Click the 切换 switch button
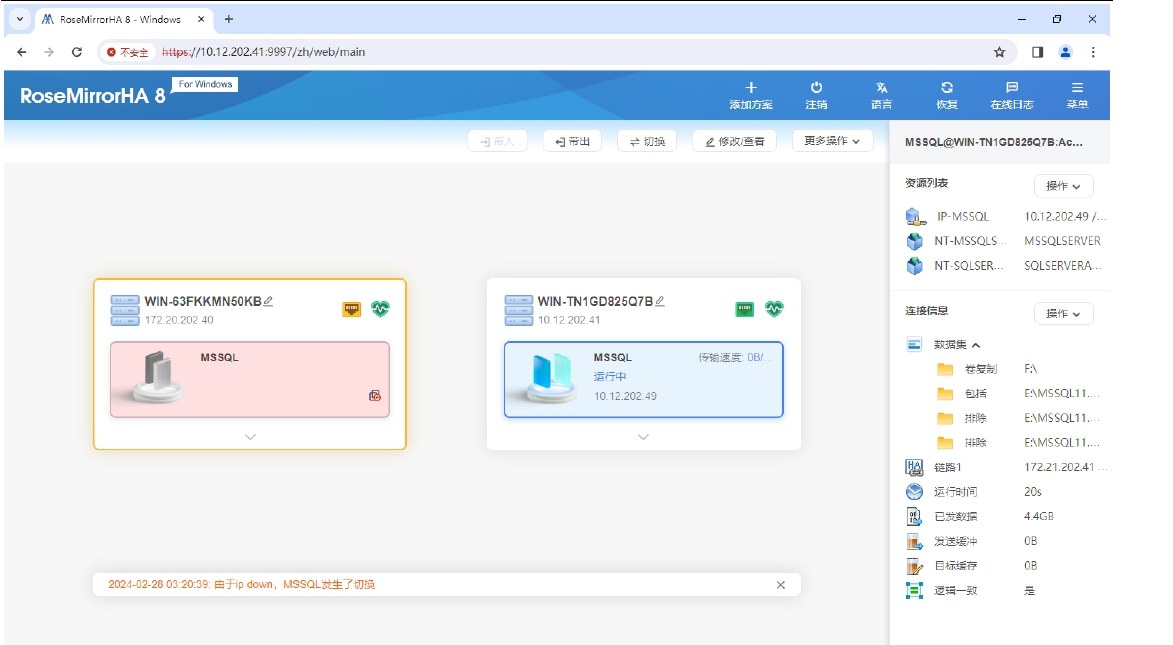Screen dimensions: 1173x645 [x=647, y=141]
